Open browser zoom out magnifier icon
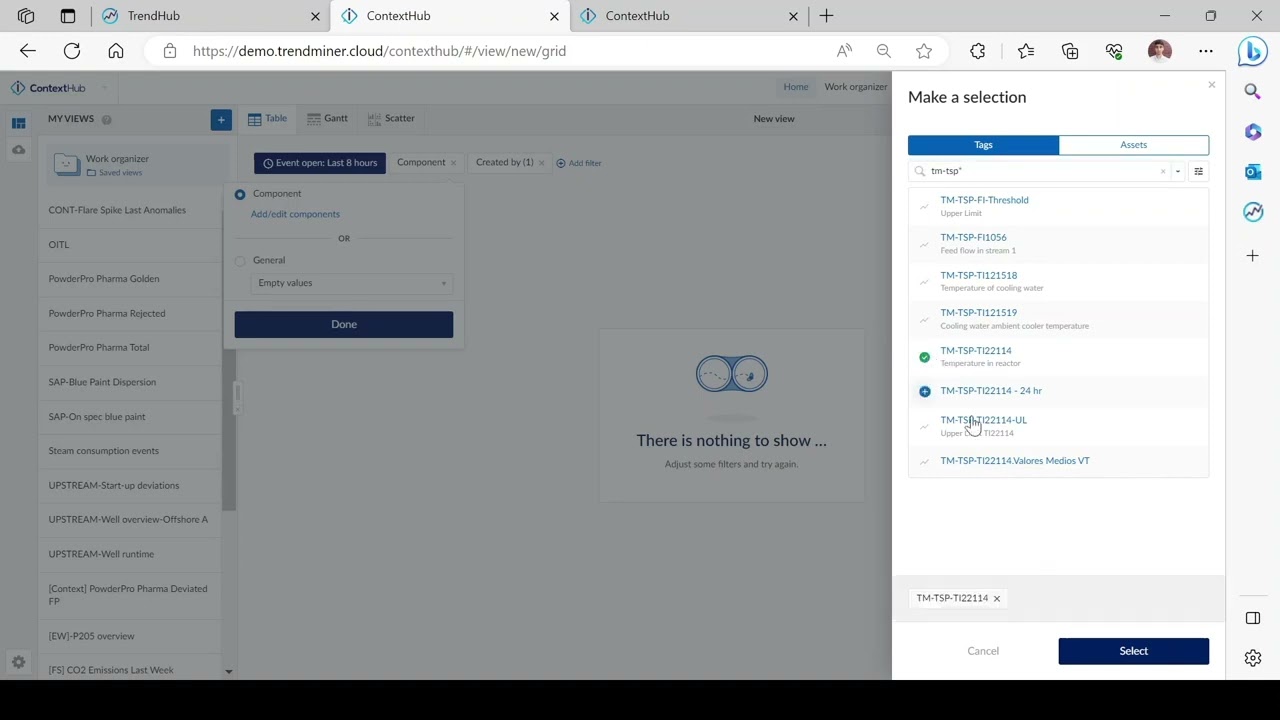 pyautogui.click(x=884, y=51)
